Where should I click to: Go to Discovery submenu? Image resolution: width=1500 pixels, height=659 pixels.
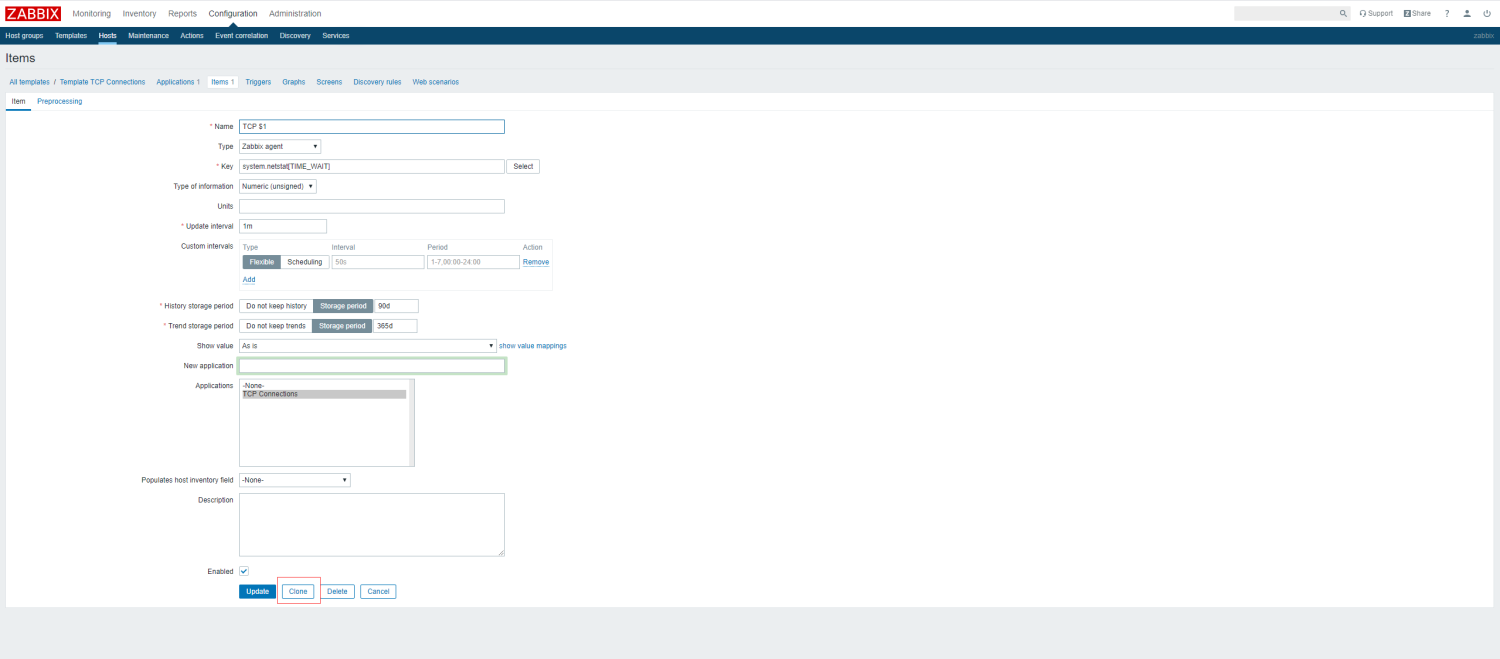click(x=295, y=36)
